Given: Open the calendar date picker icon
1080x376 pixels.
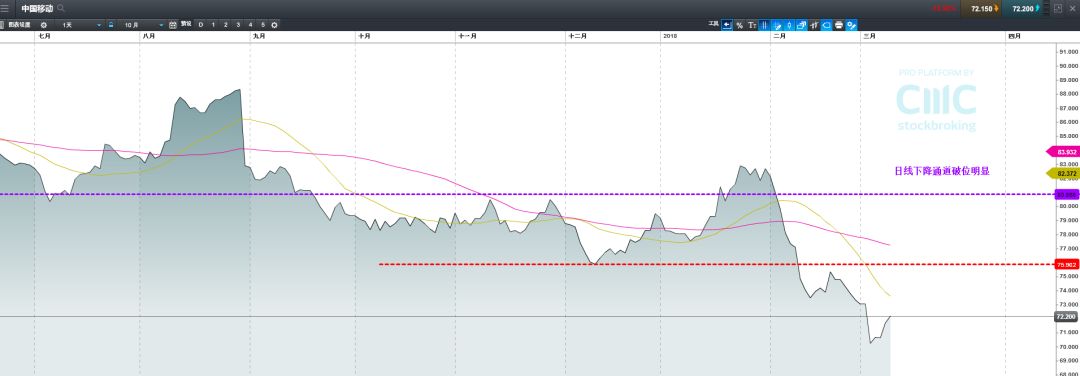Looking at the screenshot, I should 173,25.
